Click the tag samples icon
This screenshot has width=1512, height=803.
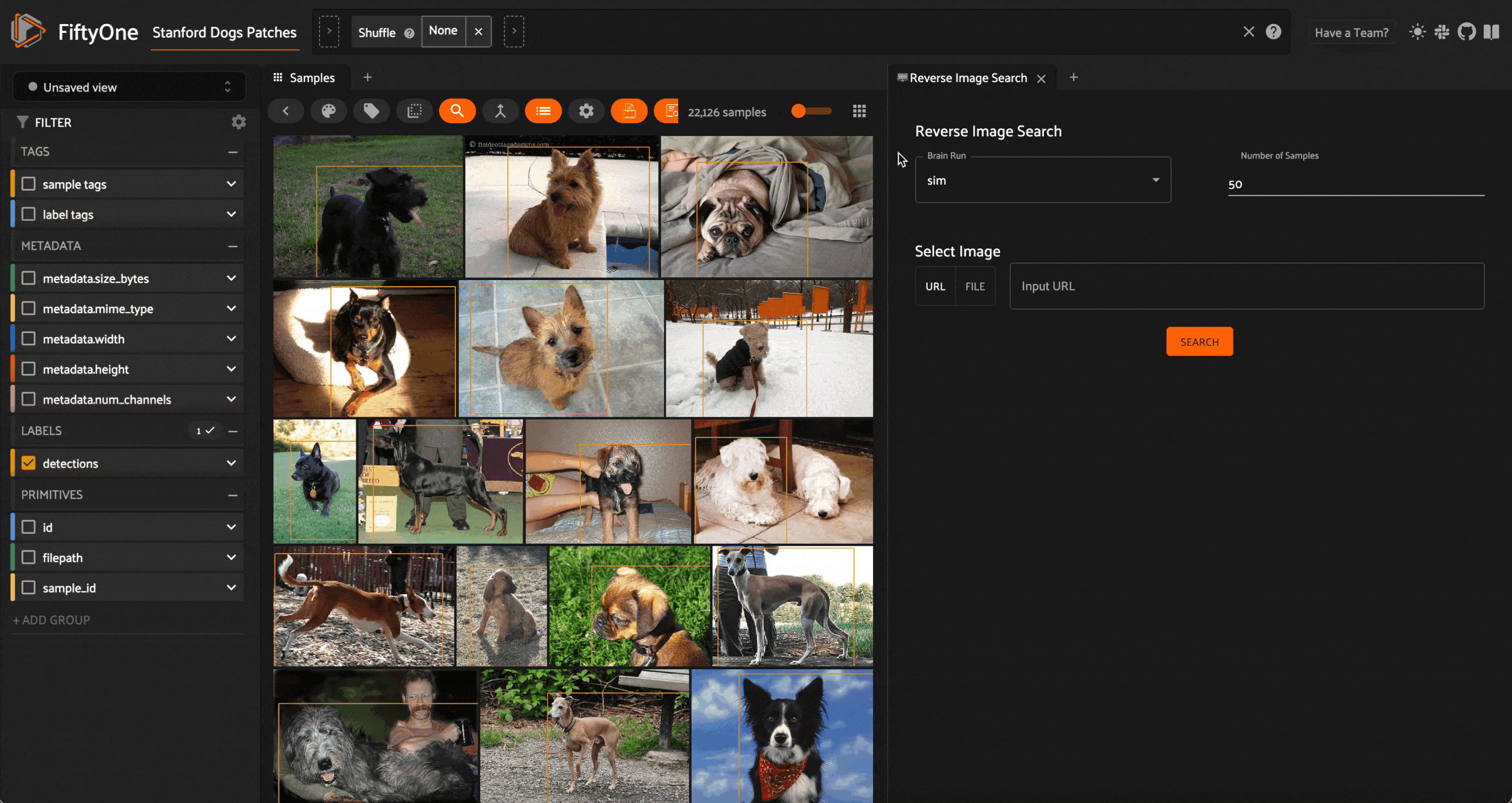[371, 111]
